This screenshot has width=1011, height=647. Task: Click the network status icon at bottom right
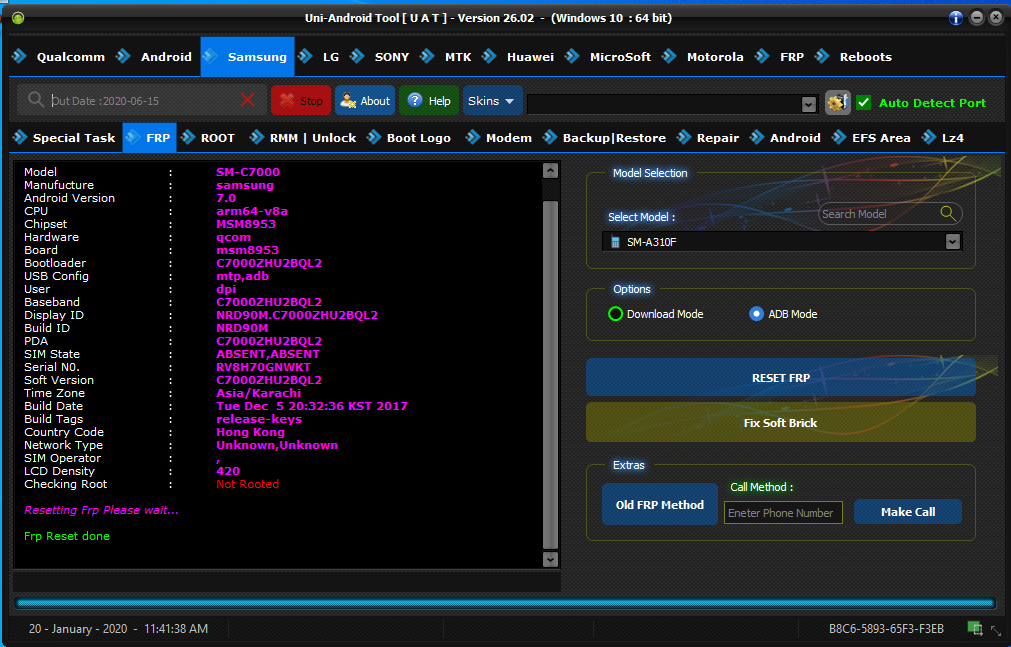point(974,628)
